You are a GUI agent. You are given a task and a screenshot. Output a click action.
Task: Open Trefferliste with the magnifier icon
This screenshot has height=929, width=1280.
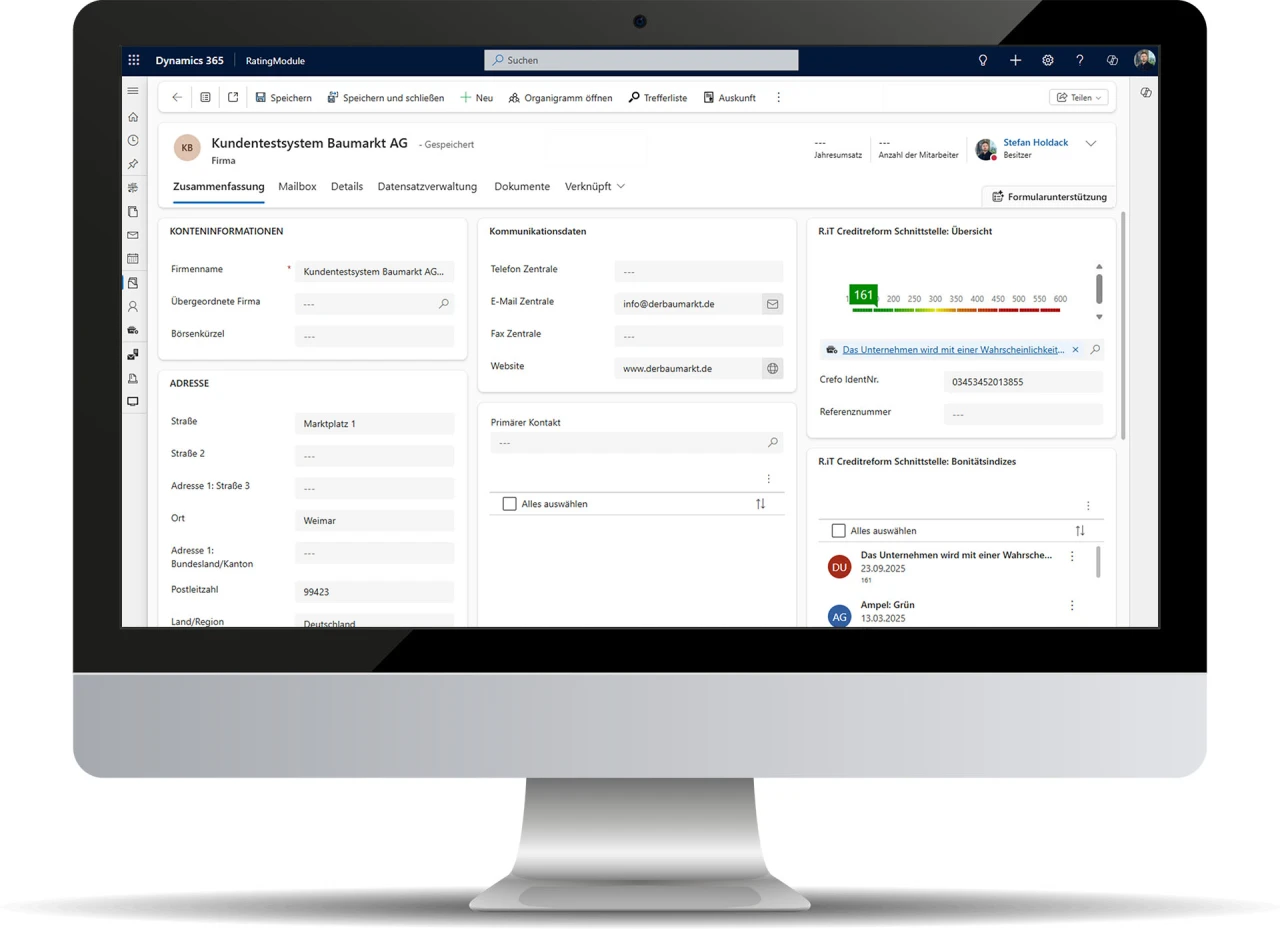coord(634,98)
